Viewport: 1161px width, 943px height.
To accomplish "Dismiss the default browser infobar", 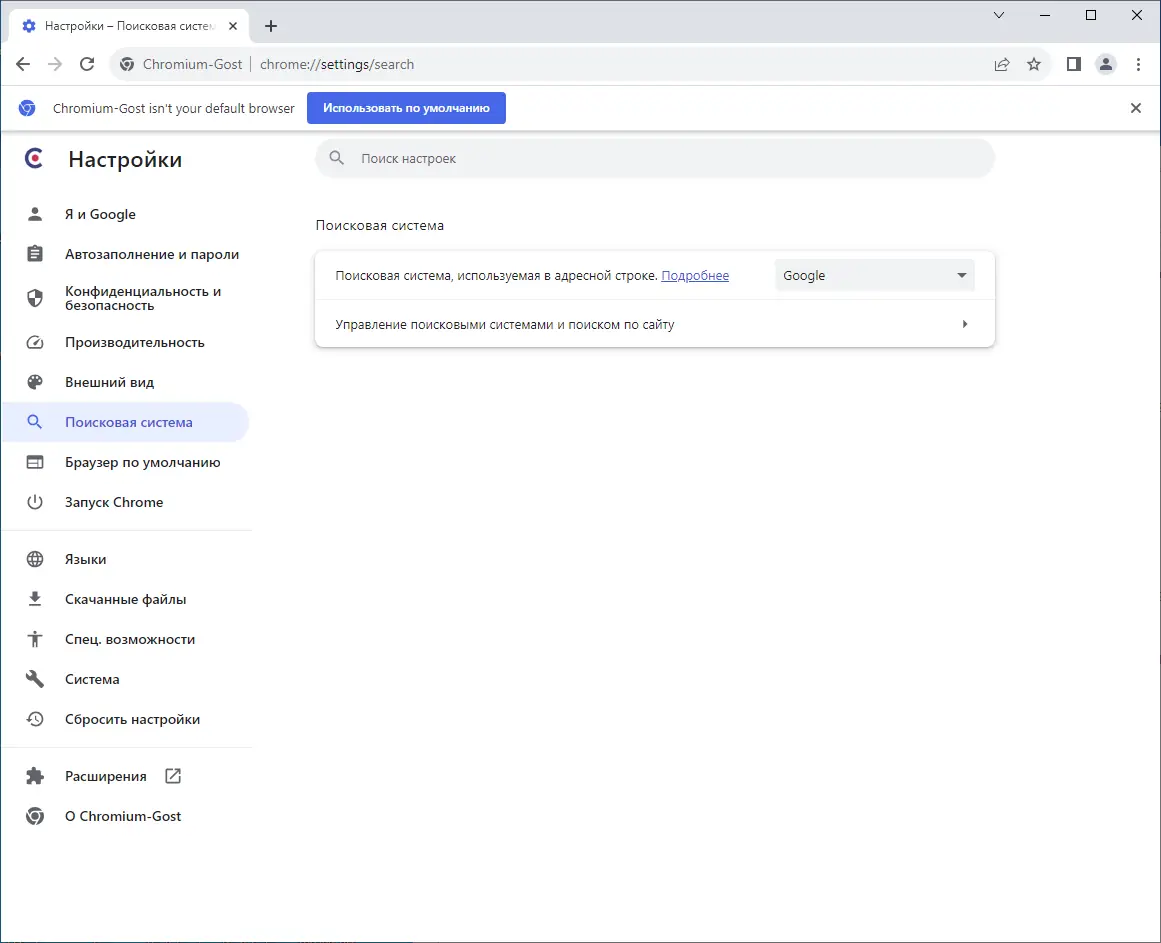I will [x=1136, y=108].
